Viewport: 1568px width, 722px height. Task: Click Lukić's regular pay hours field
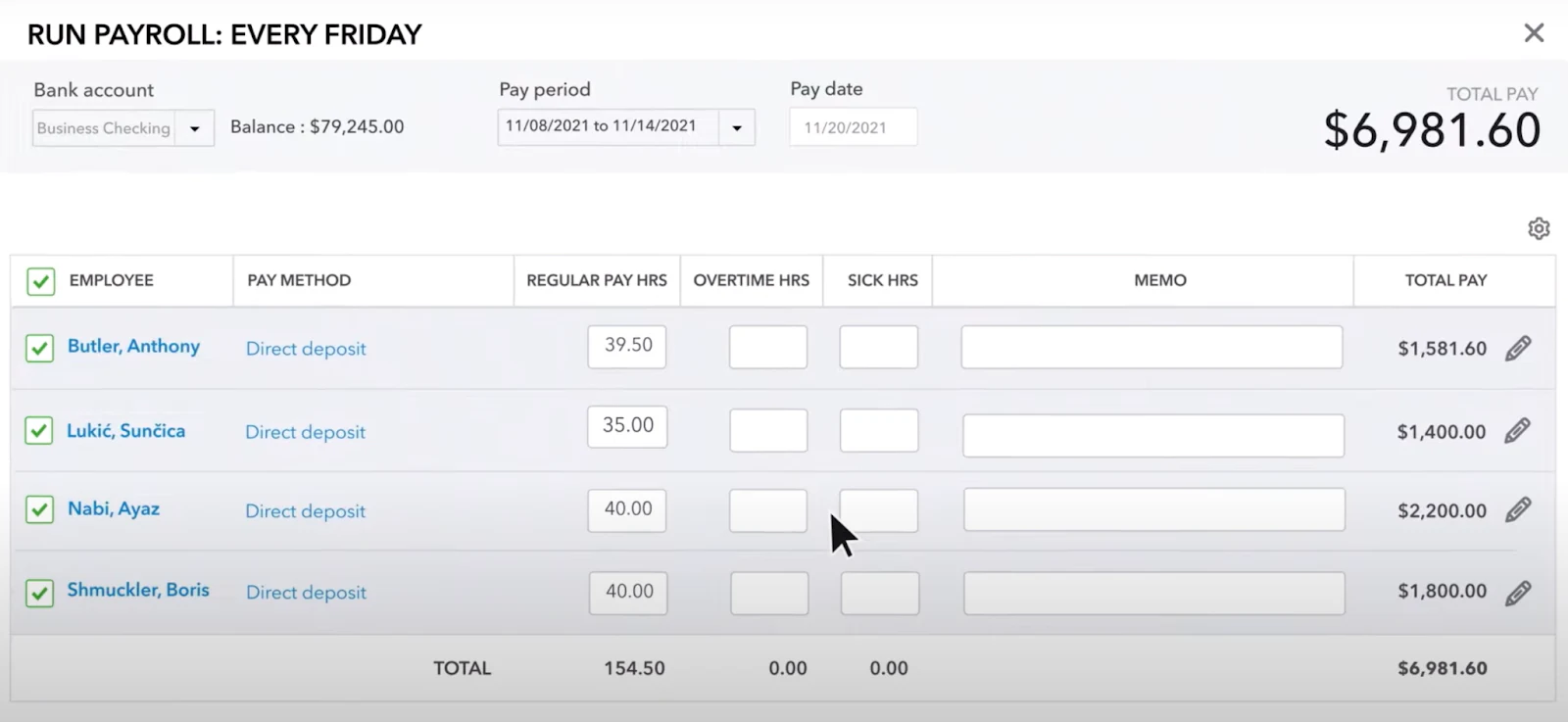click(x=627, y=427)
